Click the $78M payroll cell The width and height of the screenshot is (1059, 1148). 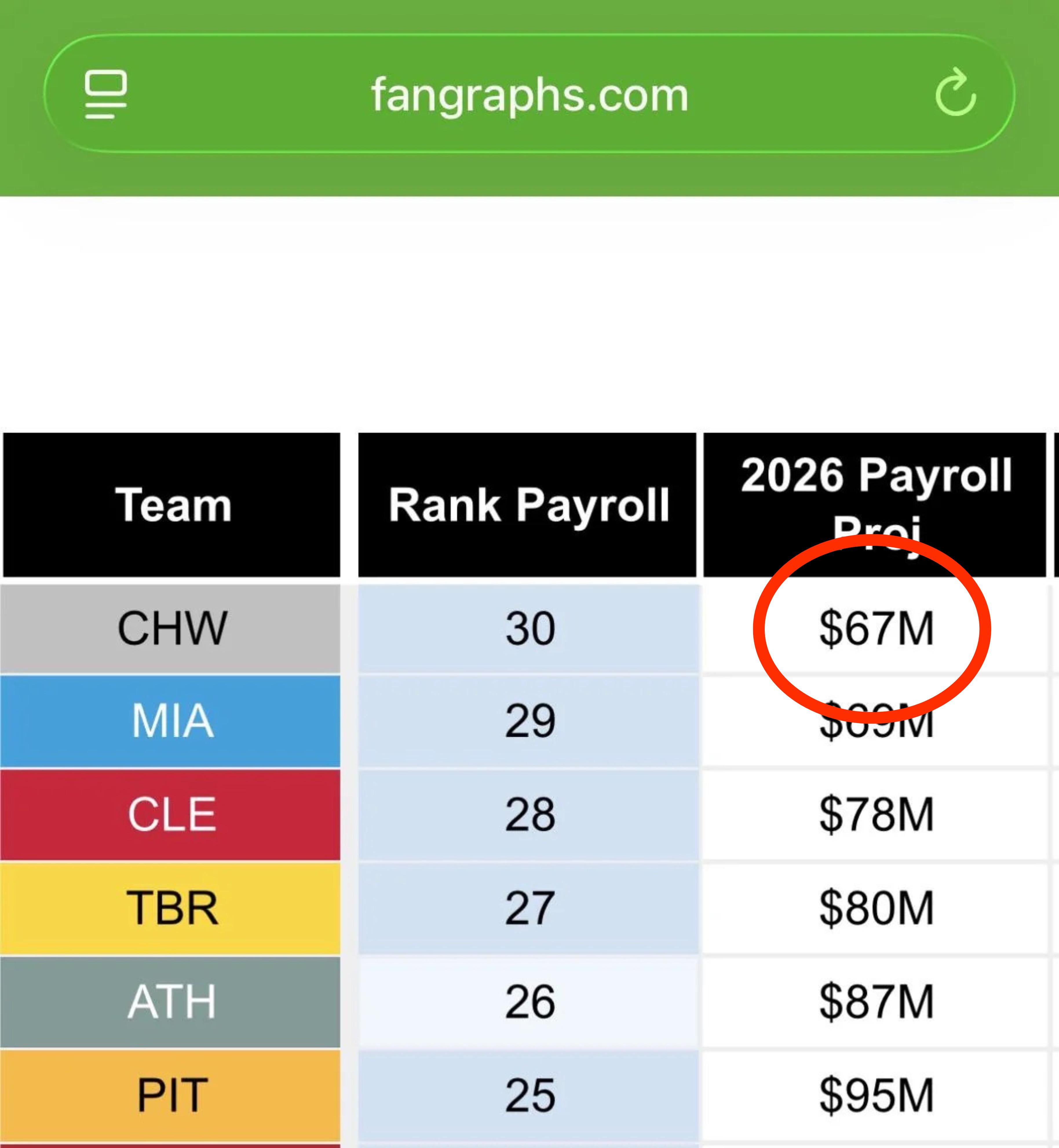pos(876,814)
